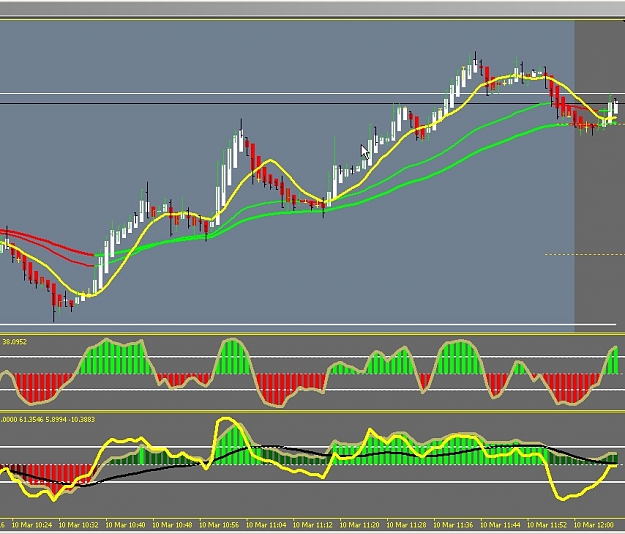Image resolution: width=625 pixels, height=534 pixels.
Task: Click the 61.3546 5.8994 -10.3883 indicator readout
Action: click(x=57, y=420)
